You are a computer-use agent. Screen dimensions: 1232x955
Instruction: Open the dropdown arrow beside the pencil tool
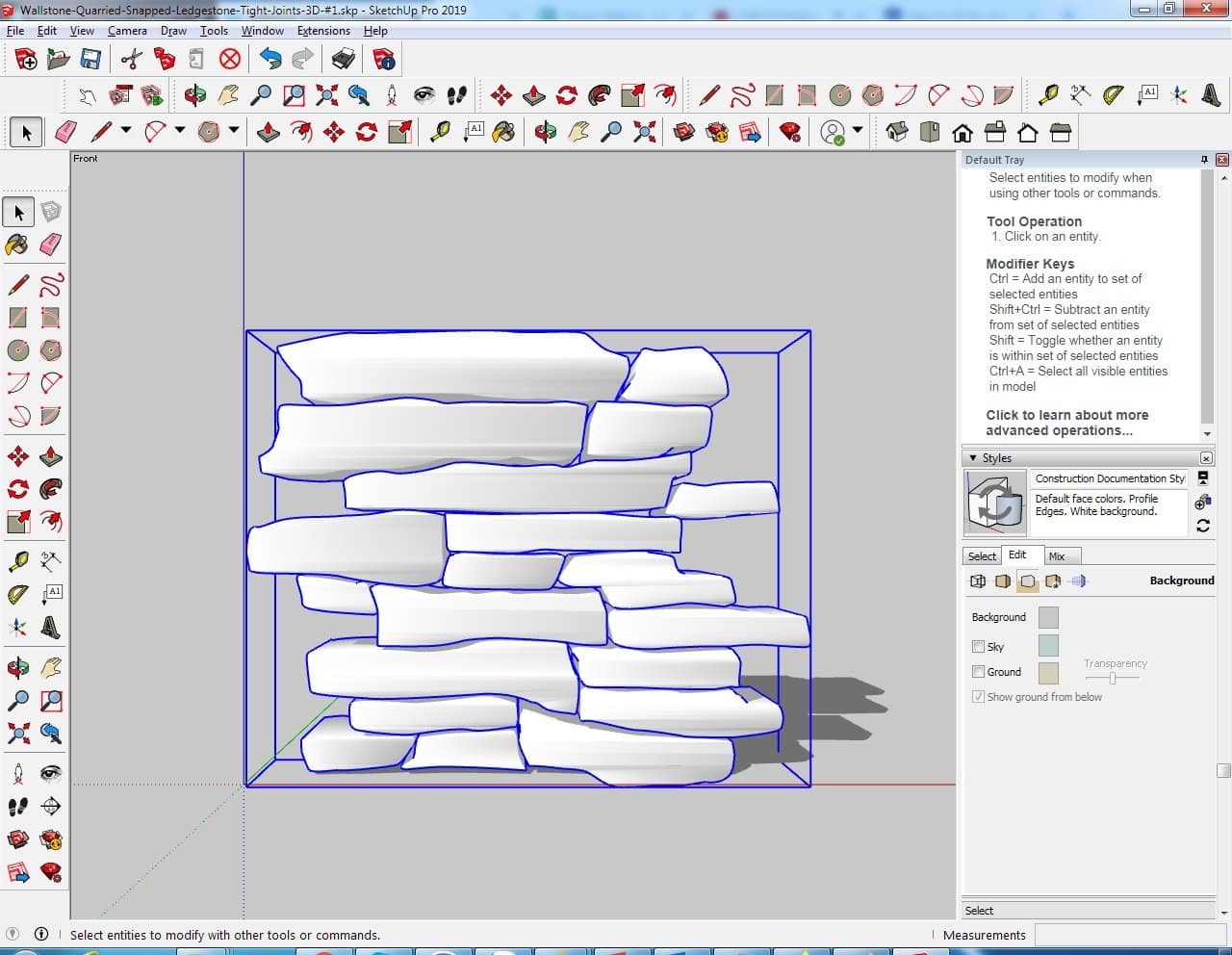(125, 131)
